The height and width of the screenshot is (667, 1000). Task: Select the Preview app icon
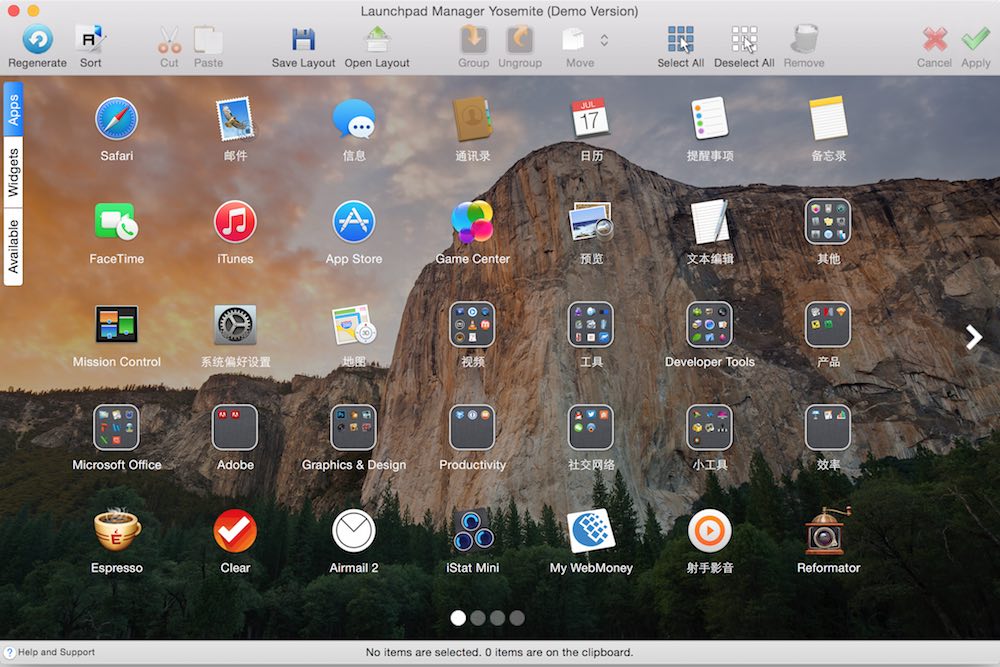point(591,221)
